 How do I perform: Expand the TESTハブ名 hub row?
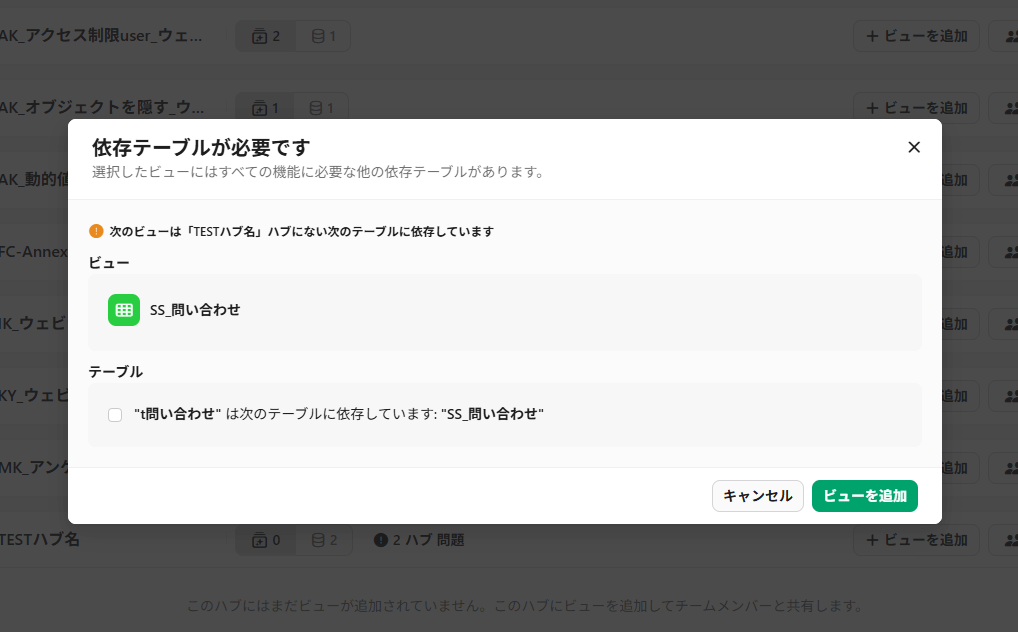(x=40, y=541)
